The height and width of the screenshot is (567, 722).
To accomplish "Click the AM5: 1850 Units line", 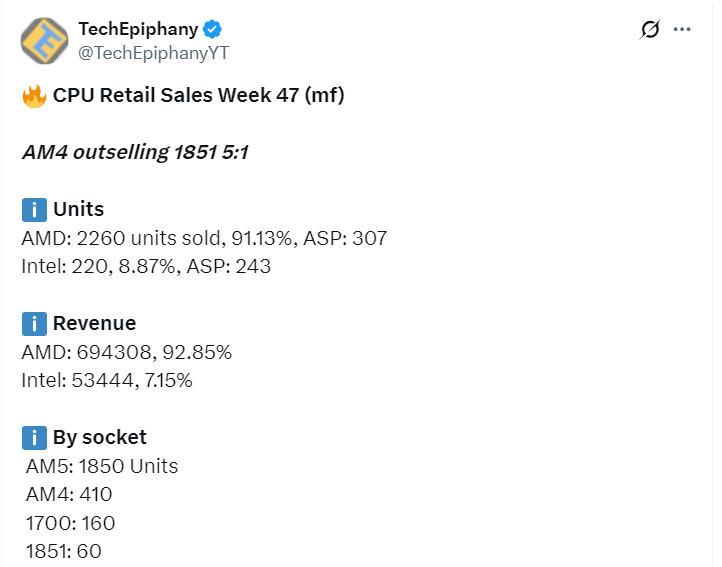I will pyautogui.click(x=102, y=466).
